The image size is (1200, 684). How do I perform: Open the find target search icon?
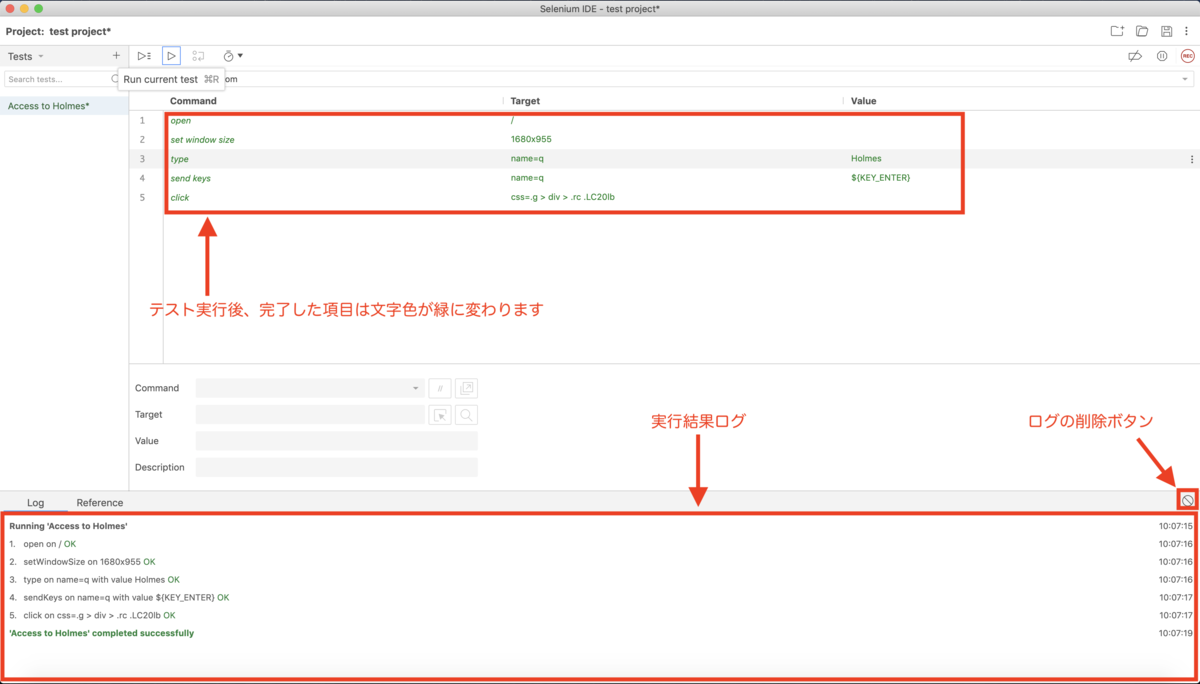click(466, 415)
